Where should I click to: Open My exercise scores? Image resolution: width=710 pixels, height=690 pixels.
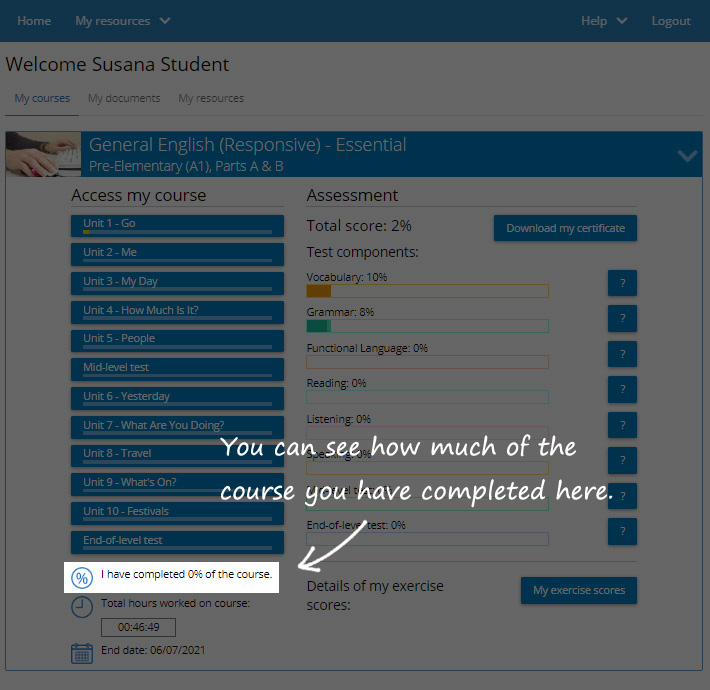(578, 590)
